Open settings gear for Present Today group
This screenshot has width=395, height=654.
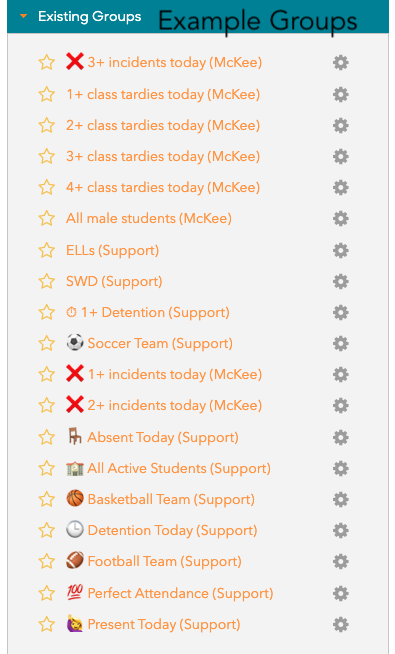coord(341,624)
